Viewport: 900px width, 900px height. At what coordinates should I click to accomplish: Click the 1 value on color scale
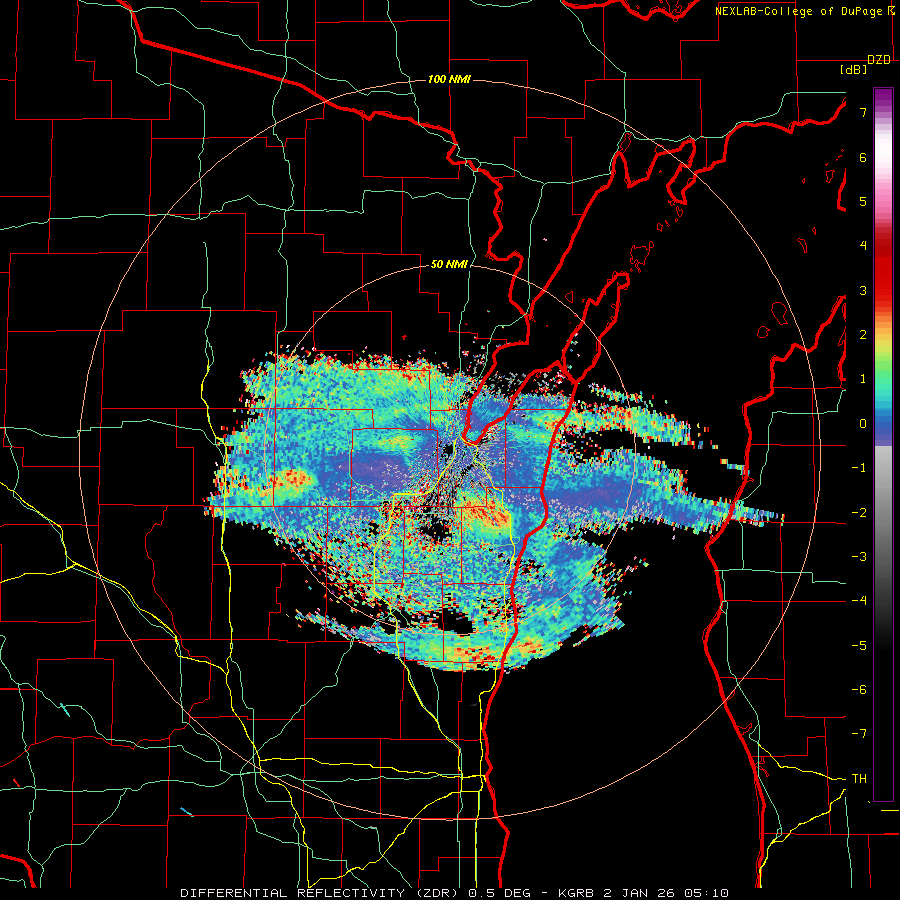pos(863,379)
